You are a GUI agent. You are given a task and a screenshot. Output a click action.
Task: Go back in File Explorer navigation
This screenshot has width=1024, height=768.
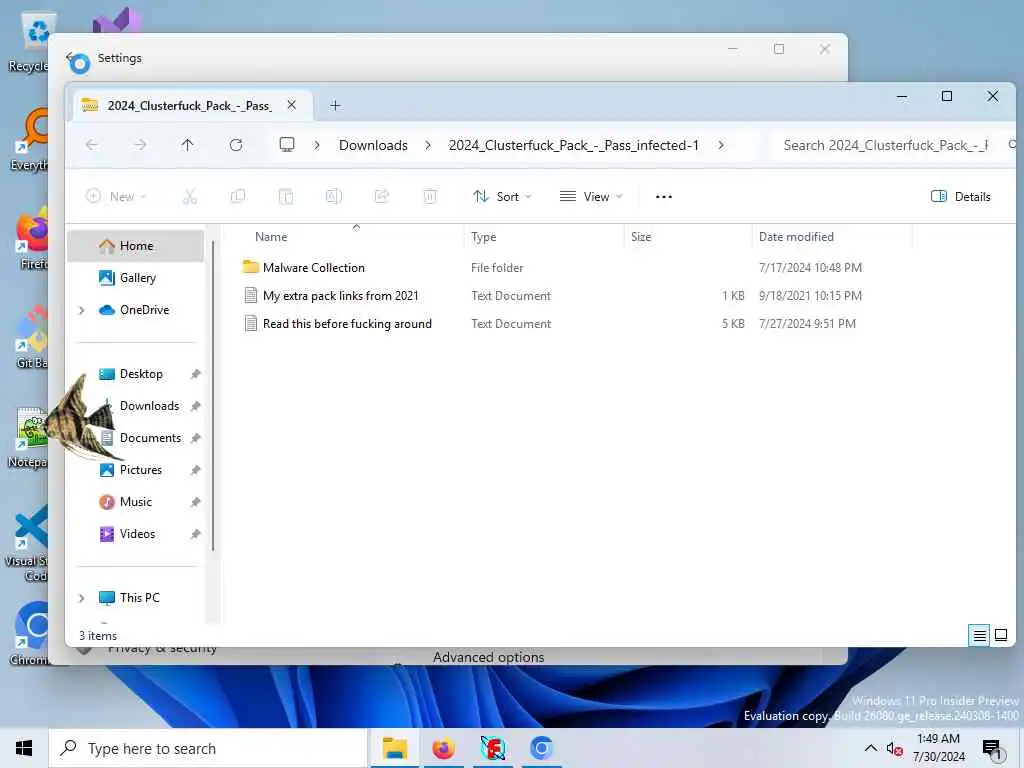pos(91,145)
